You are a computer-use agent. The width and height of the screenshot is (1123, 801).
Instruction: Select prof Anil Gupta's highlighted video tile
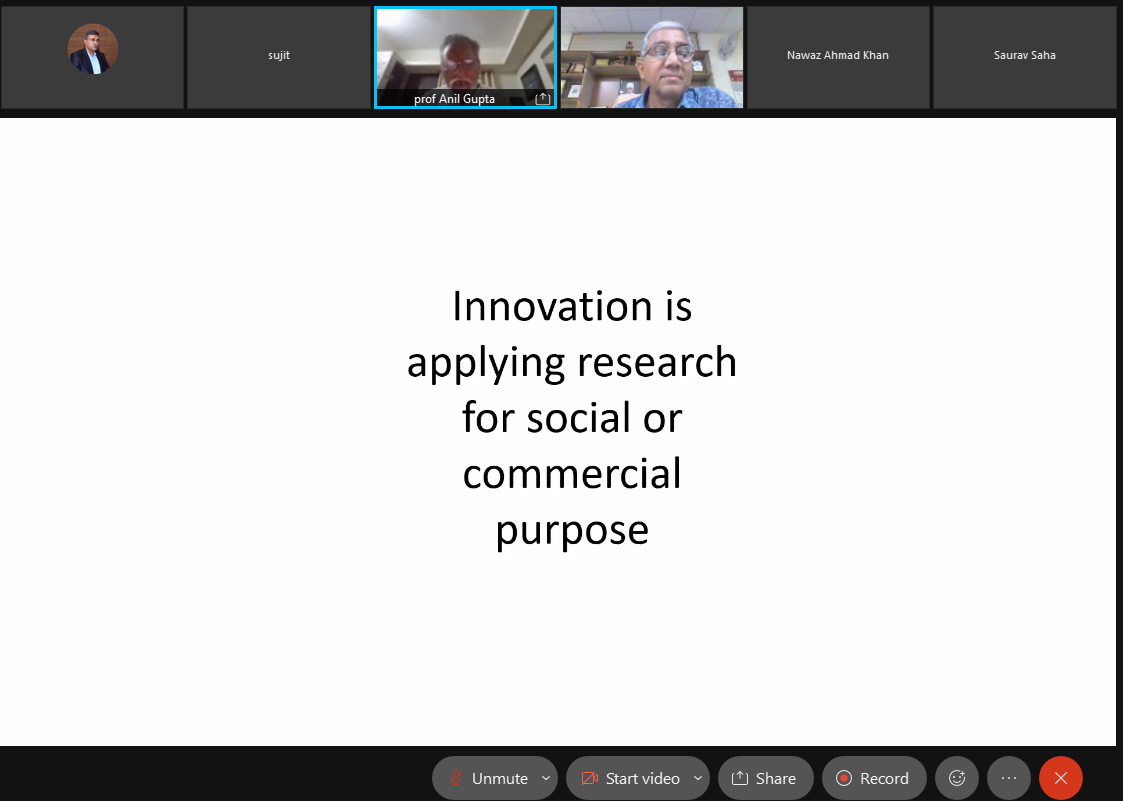pos(465,50)
